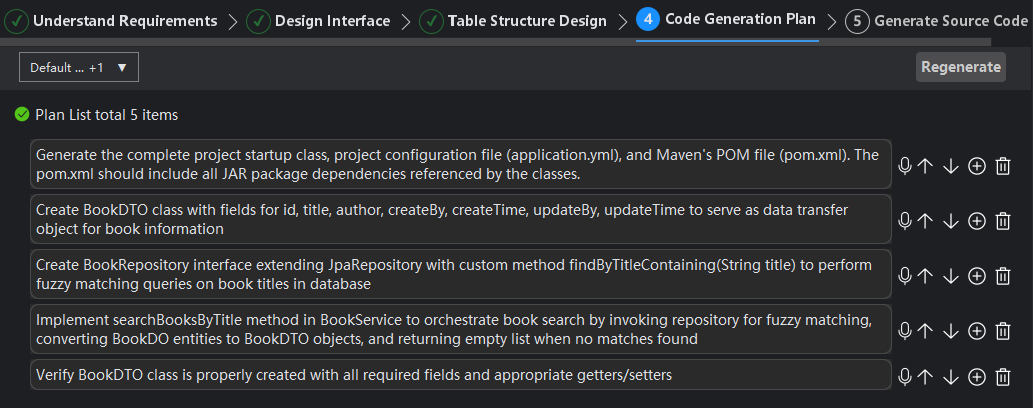The height and width of the screenshot is (408, 1033).
Task: Click microphone icon for the BookDTO fields plan
Action: click(x=905, y=221)
